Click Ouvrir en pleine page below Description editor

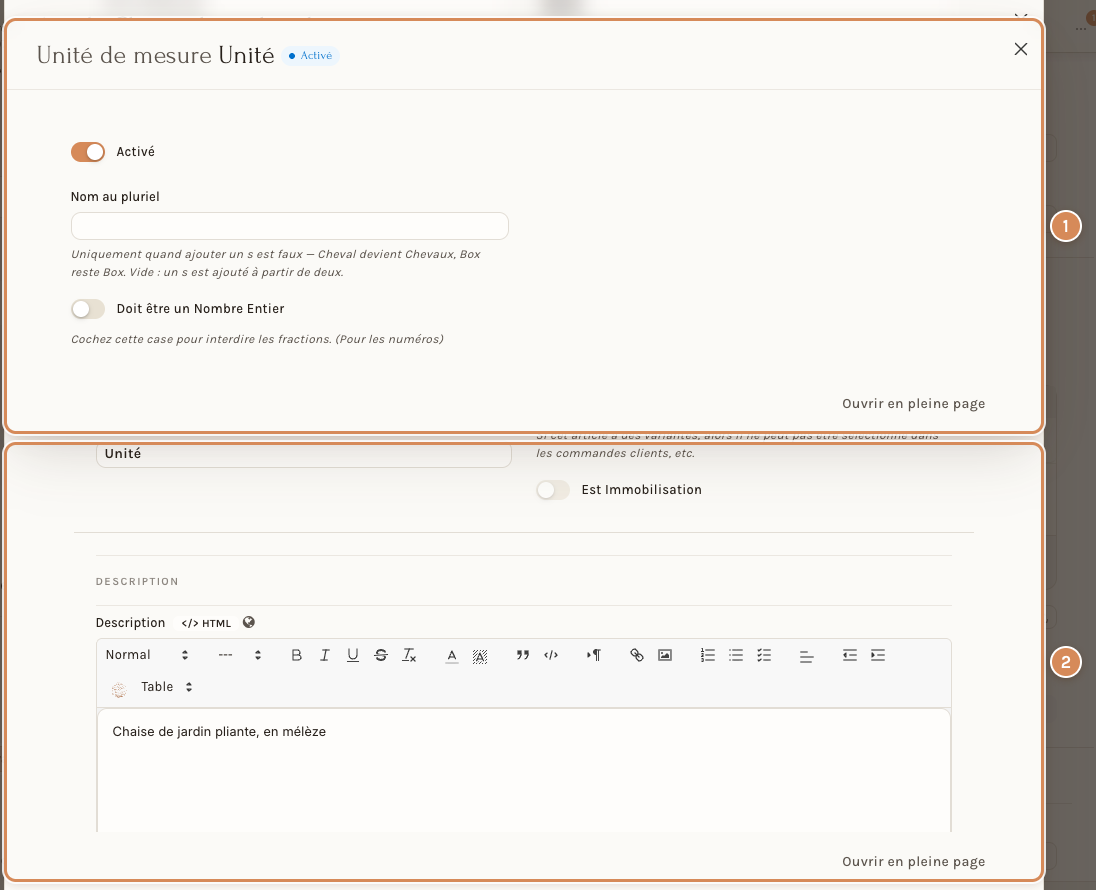(914, 861)
